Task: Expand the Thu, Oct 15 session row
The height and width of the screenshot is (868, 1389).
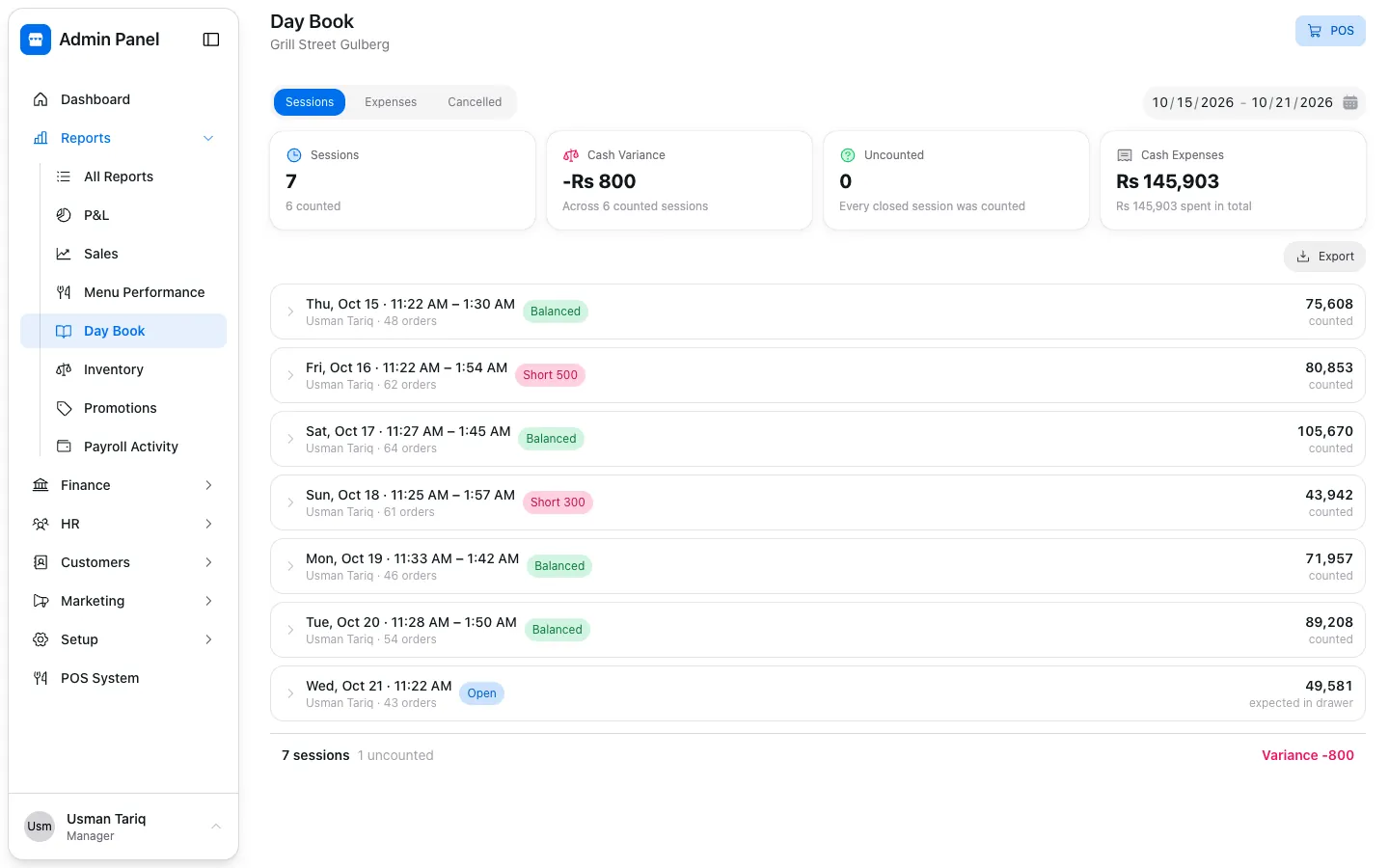Action: coord(818,312)
